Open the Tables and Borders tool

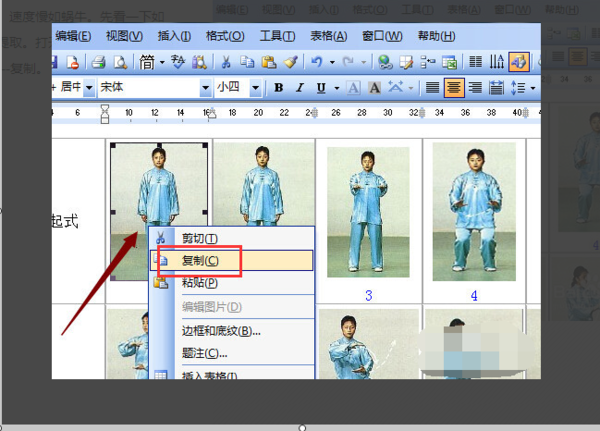406,62
